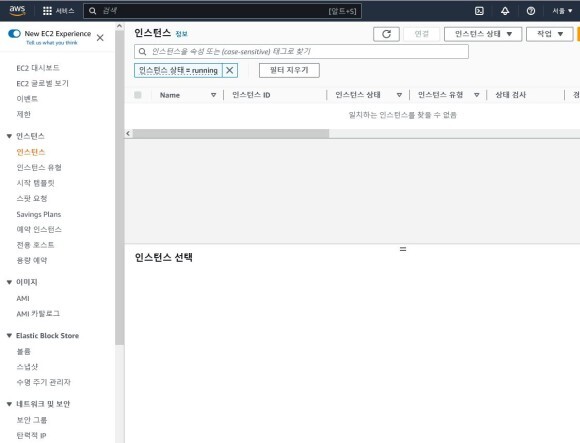This screenshot has width=580, height=443.
Task: Open Spot Requests in sidebar
Action: [x=31, y=199]
